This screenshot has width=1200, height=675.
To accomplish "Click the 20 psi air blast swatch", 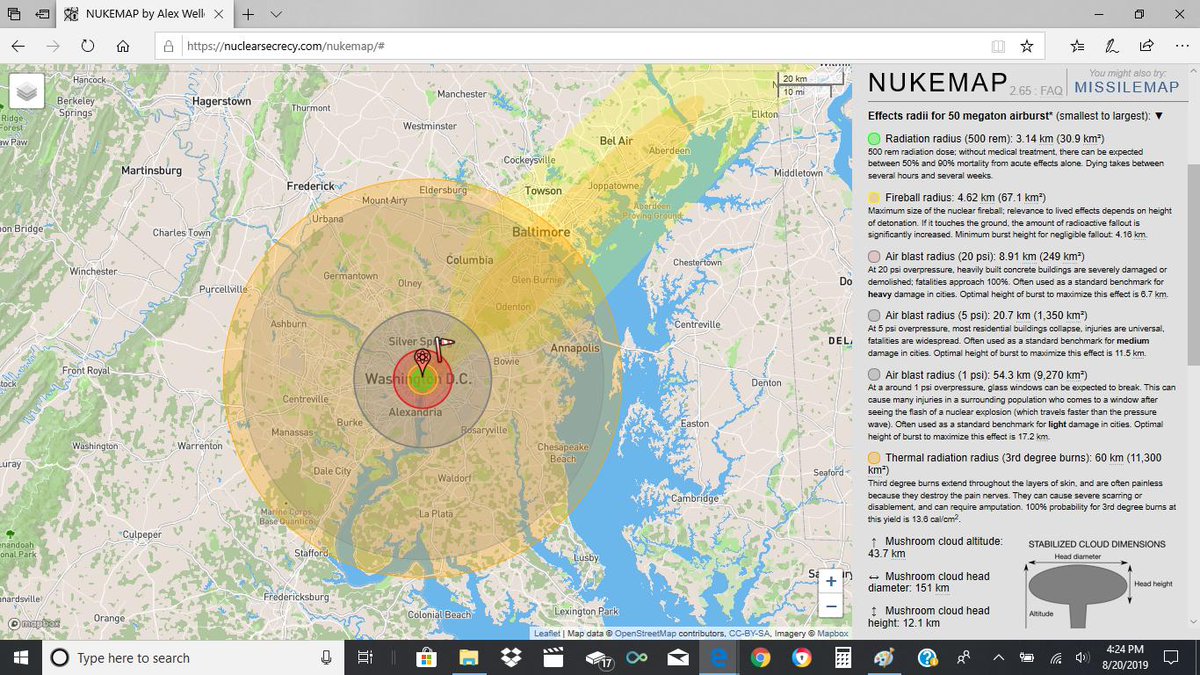I will (874, 257).
